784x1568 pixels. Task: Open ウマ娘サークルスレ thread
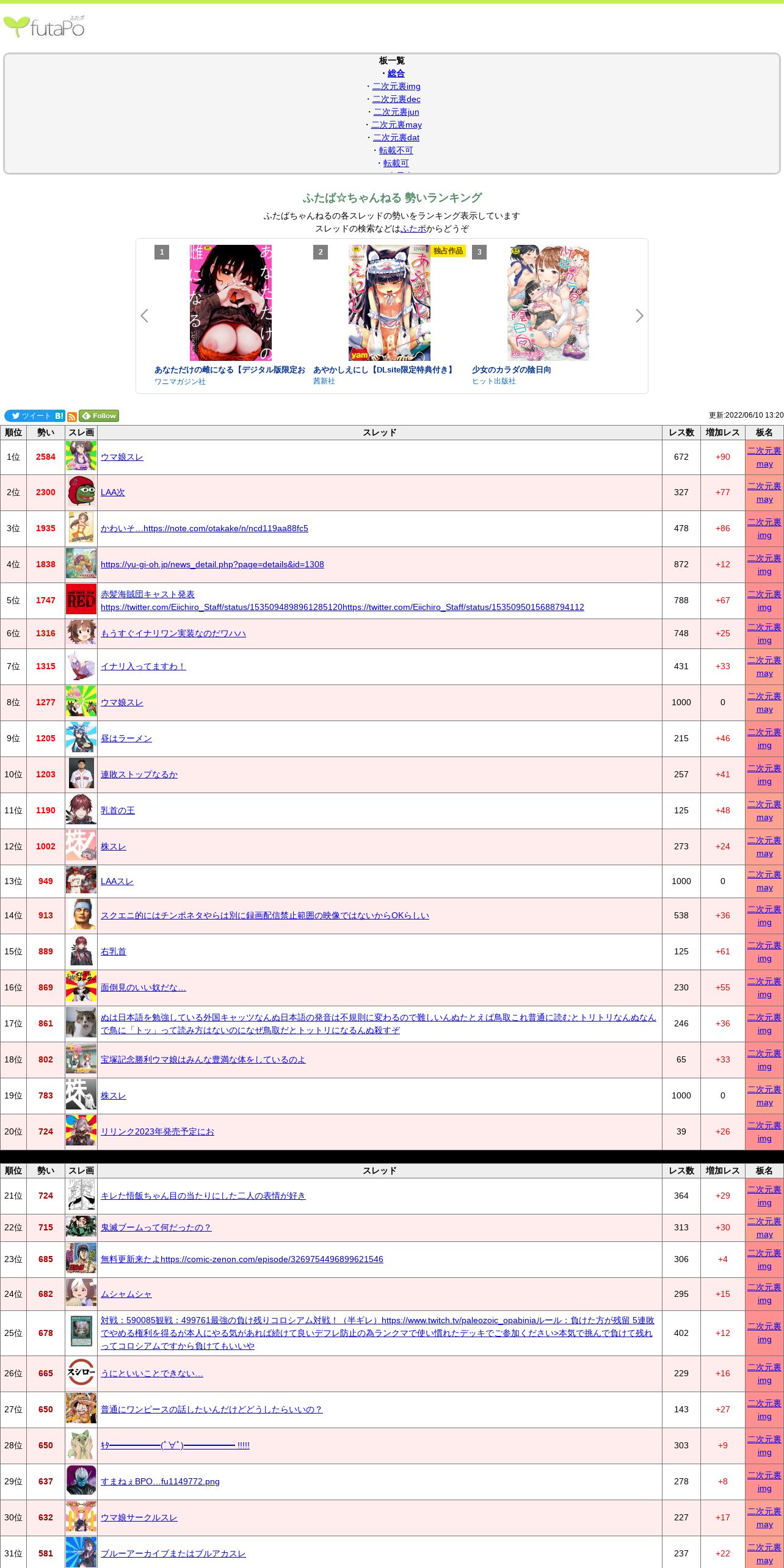click(139, 1517)
